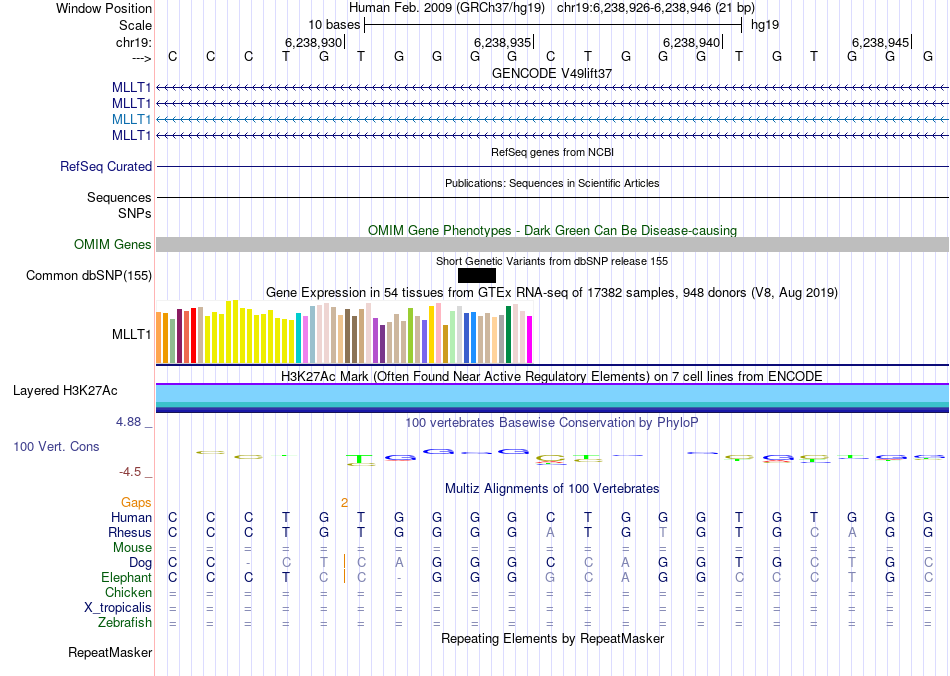Click the Multiz Alignments of 100 Vertebrates title
This screenshot has width=950, height=676.
point(552,489)
